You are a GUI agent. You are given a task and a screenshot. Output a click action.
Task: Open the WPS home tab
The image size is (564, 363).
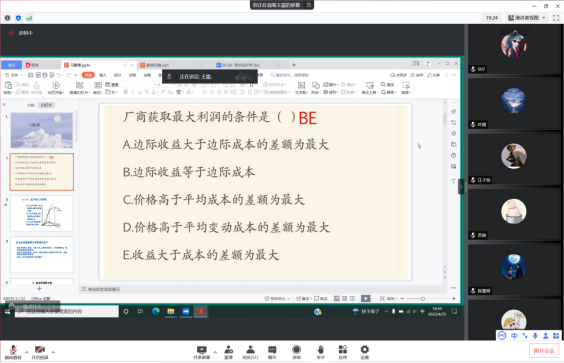(x=12, y=65)
